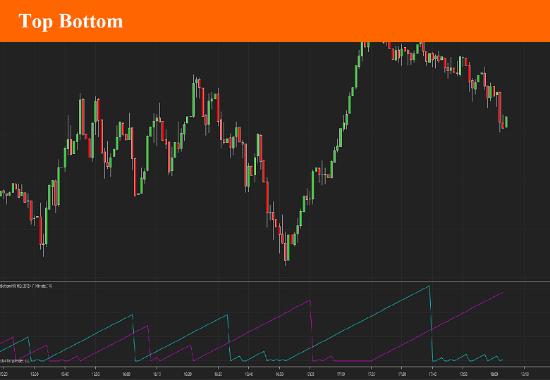Select the tallest magenta peak before its drop
Viewport: 550px width, 380px height.
click(309, 301)
